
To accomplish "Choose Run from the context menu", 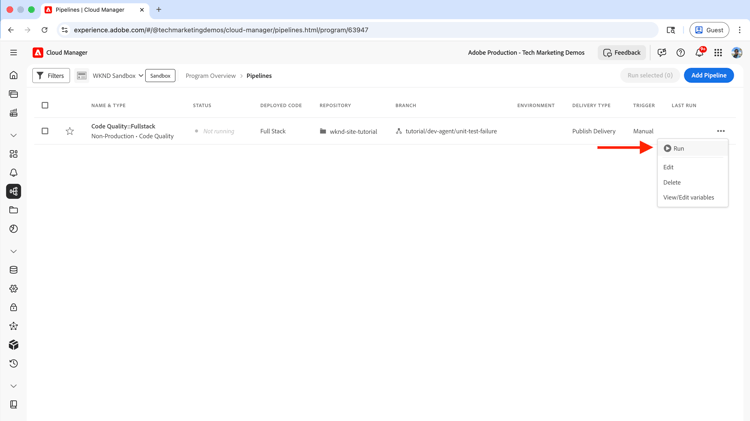I will coord(693,148).
